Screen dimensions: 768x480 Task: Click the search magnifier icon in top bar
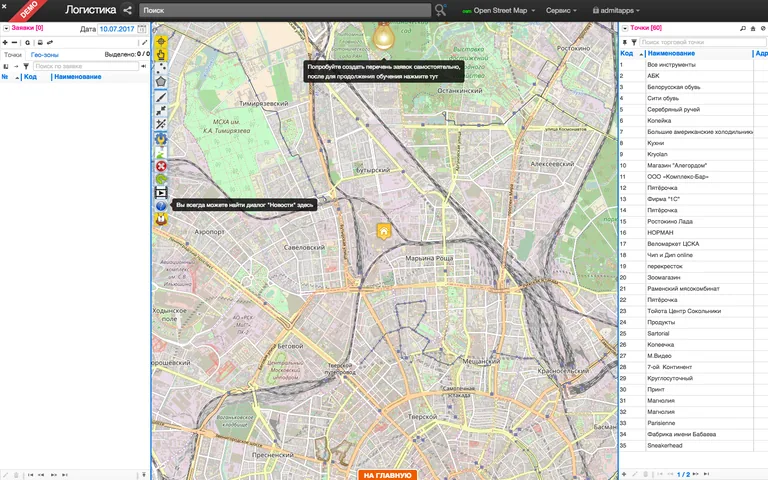click(441, 10)
